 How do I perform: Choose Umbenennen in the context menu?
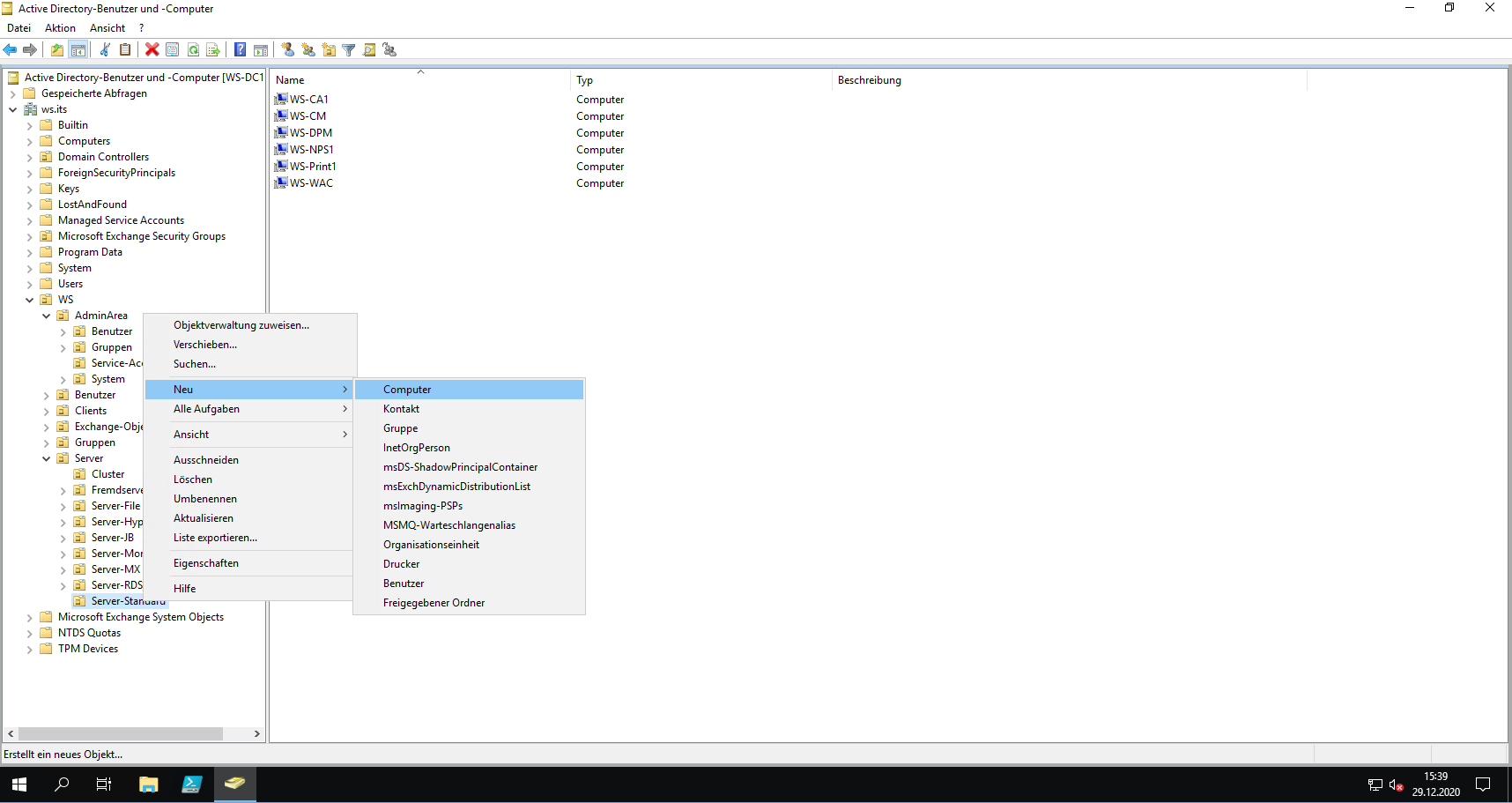click(x=249, y=499)
